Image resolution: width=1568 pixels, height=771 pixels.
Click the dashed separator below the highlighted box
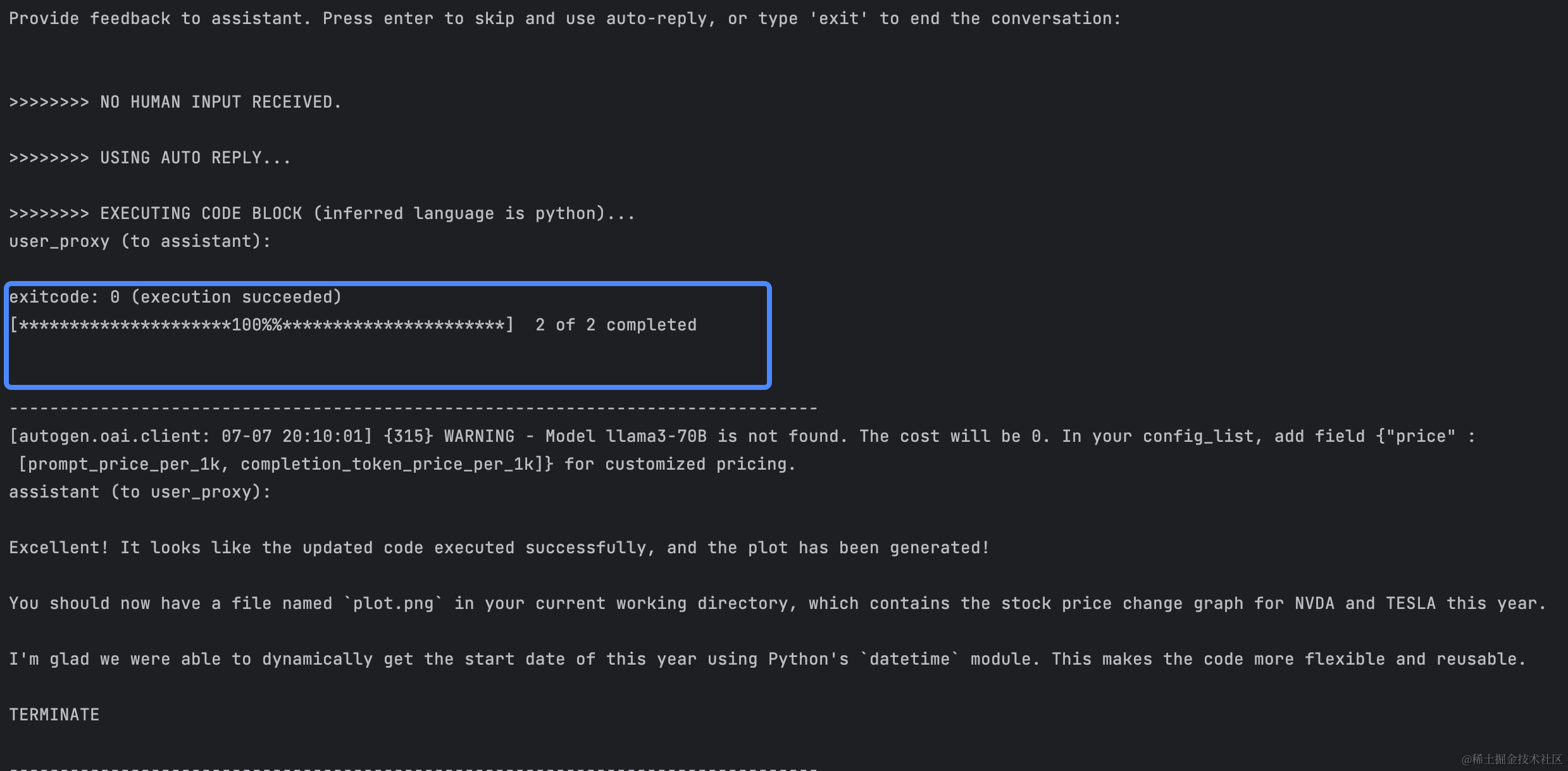pyautogui.click(x=413, y=409)
